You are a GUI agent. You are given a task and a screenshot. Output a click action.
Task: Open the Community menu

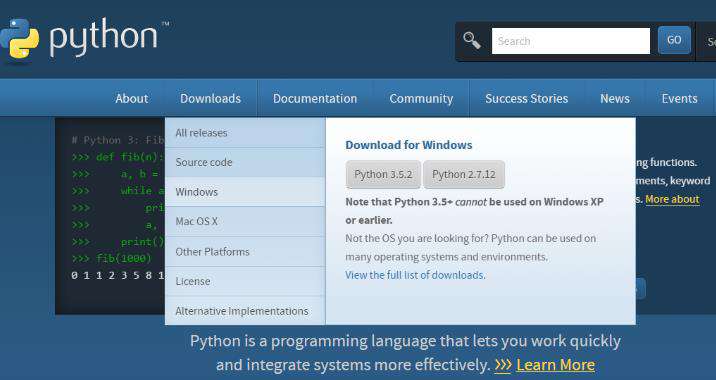[421, 99]
